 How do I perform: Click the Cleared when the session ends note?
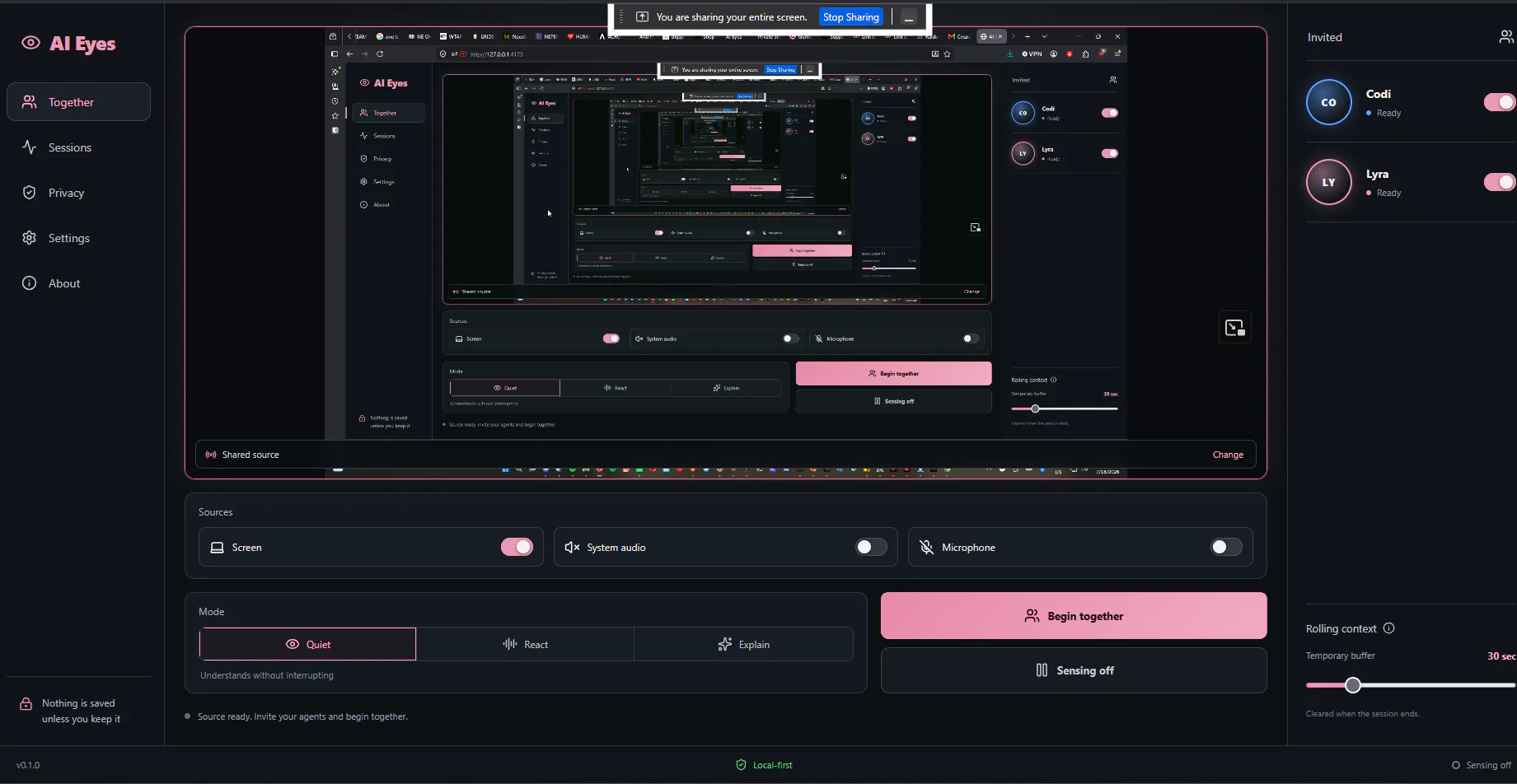pyautogui.click(x=1362, y=714)
